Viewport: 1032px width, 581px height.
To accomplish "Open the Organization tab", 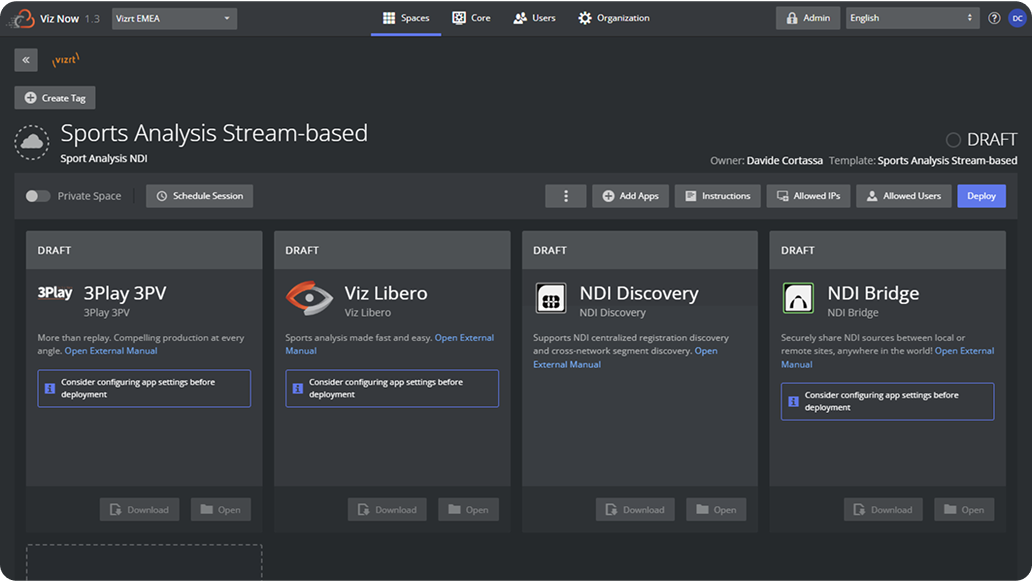I will [614, 18].
